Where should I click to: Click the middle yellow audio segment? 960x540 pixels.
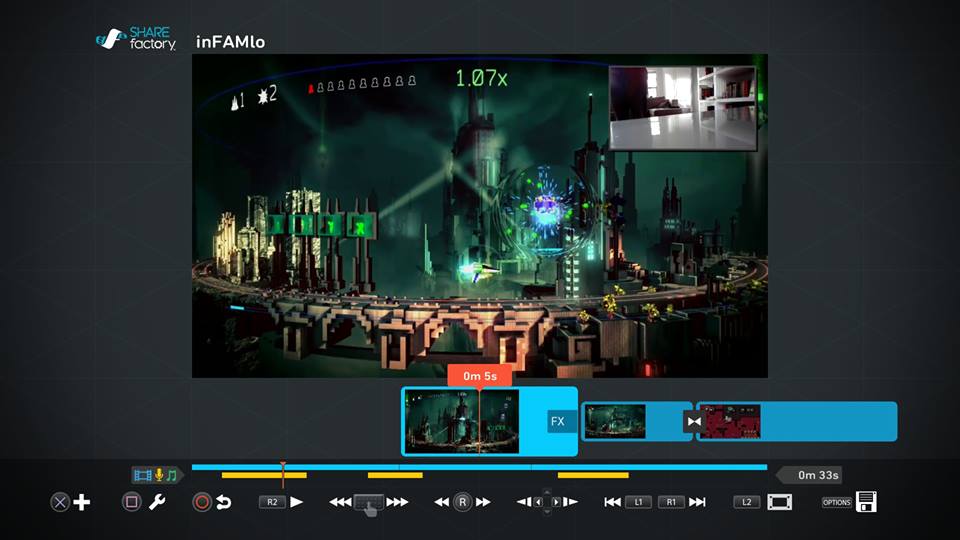click(395, 475)
